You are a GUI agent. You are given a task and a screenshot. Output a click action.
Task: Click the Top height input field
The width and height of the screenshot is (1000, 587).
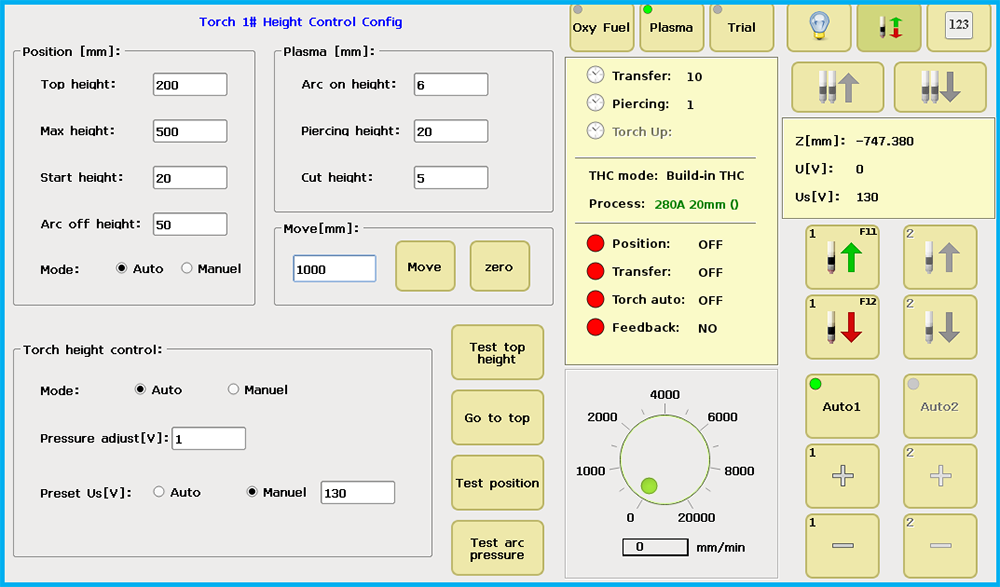pyautogui.click(x=190, y=84)
